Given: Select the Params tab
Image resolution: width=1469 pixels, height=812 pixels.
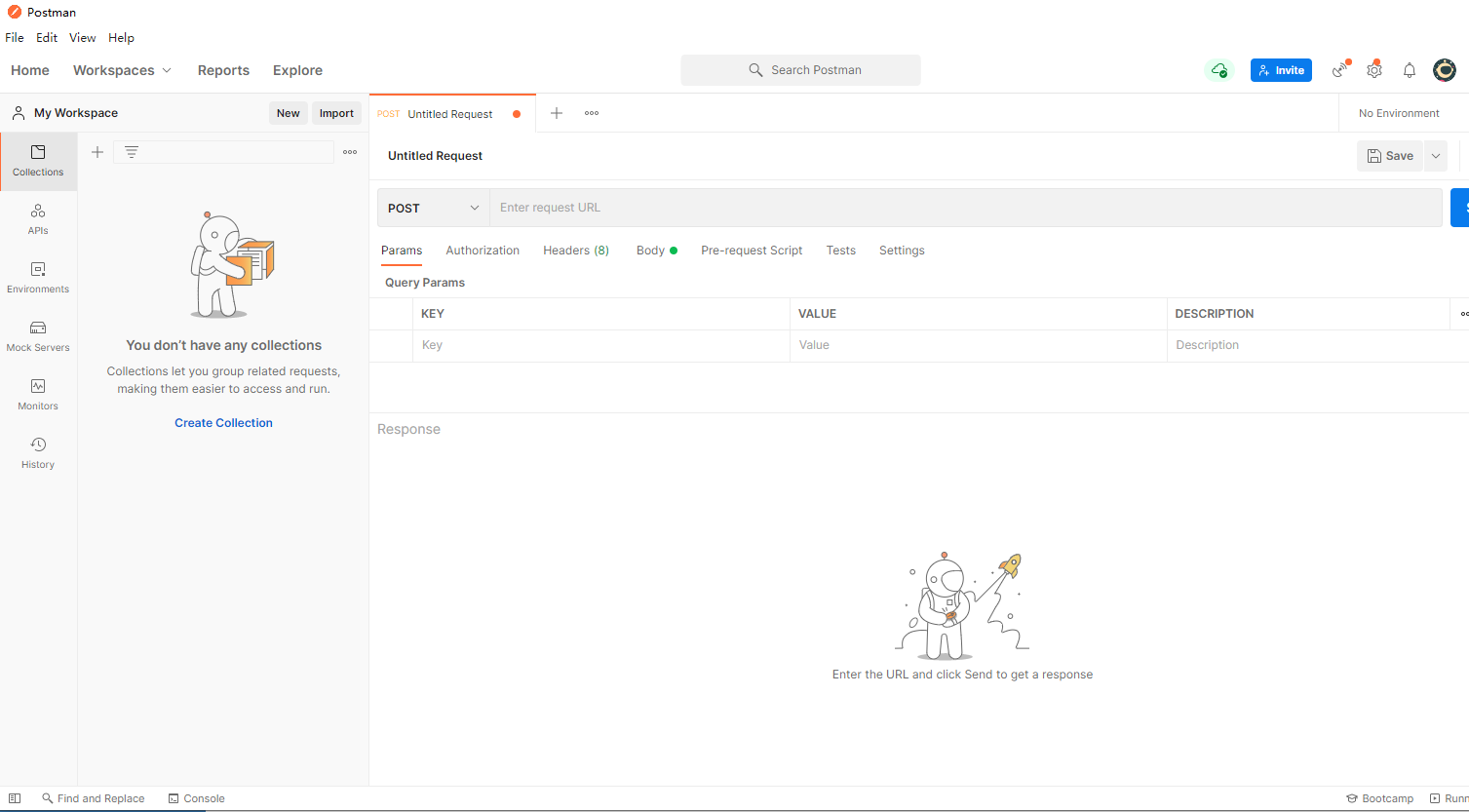Looking at the screenshot, I should 402,251.
